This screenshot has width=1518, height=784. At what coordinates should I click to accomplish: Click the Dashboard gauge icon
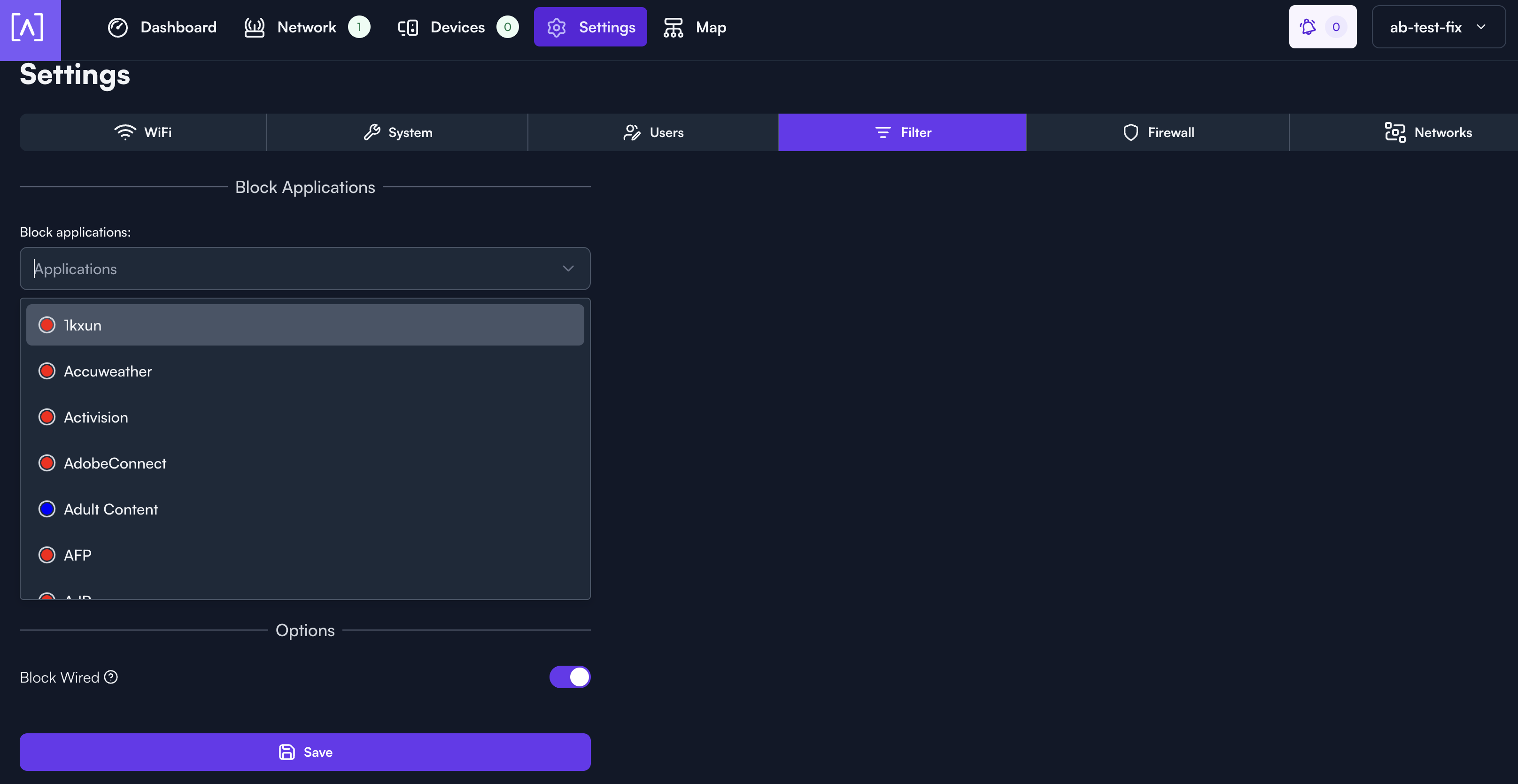click(118, 27)
